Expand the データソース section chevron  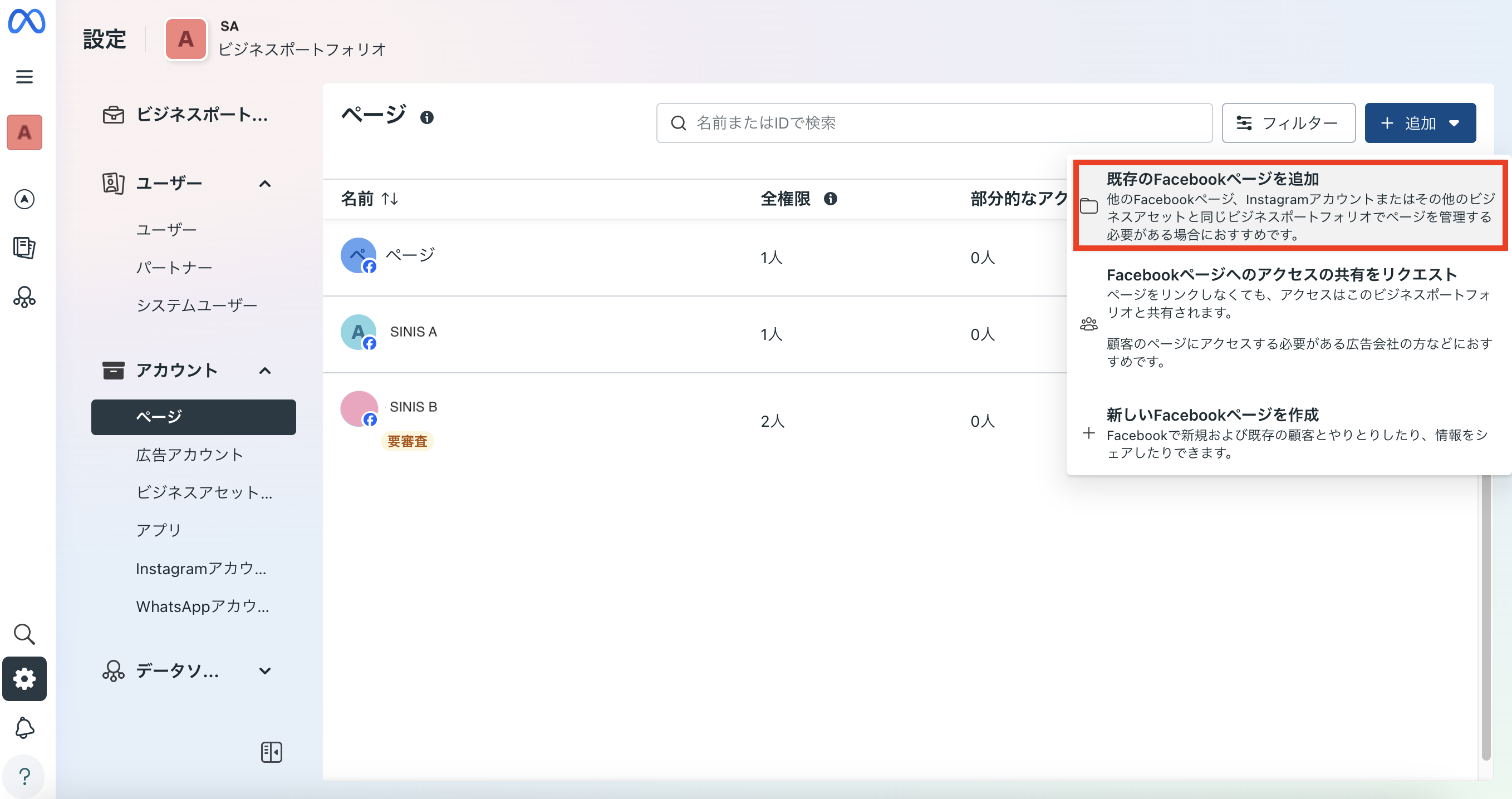265,670
